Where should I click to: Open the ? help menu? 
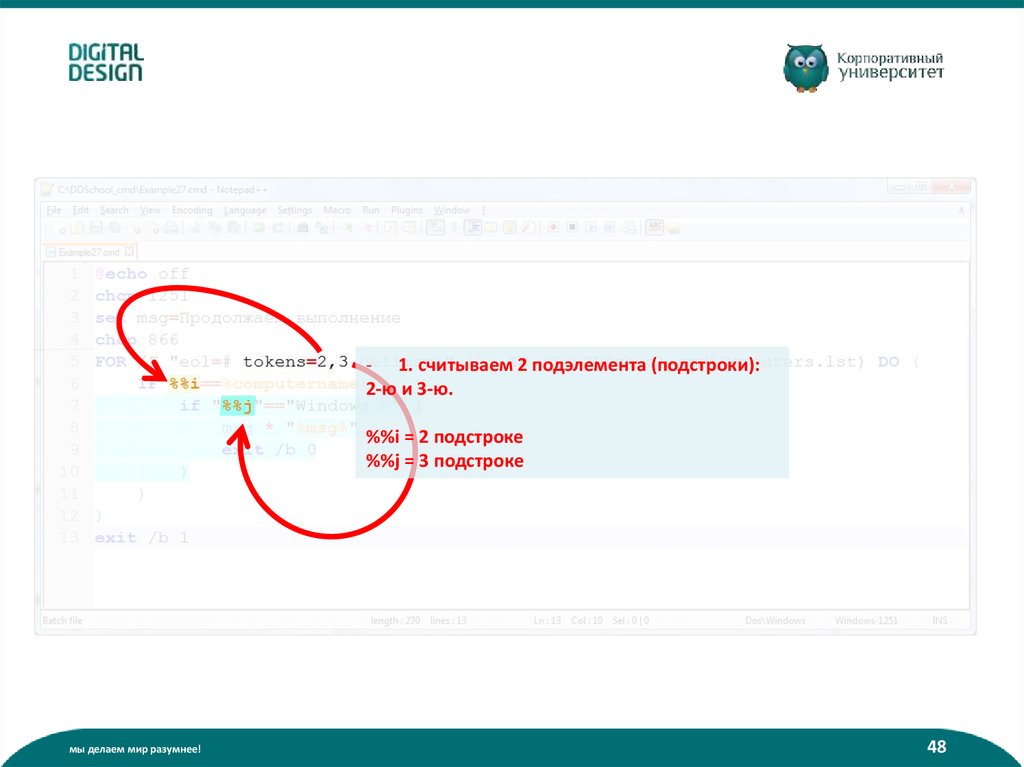pos(483,210)
